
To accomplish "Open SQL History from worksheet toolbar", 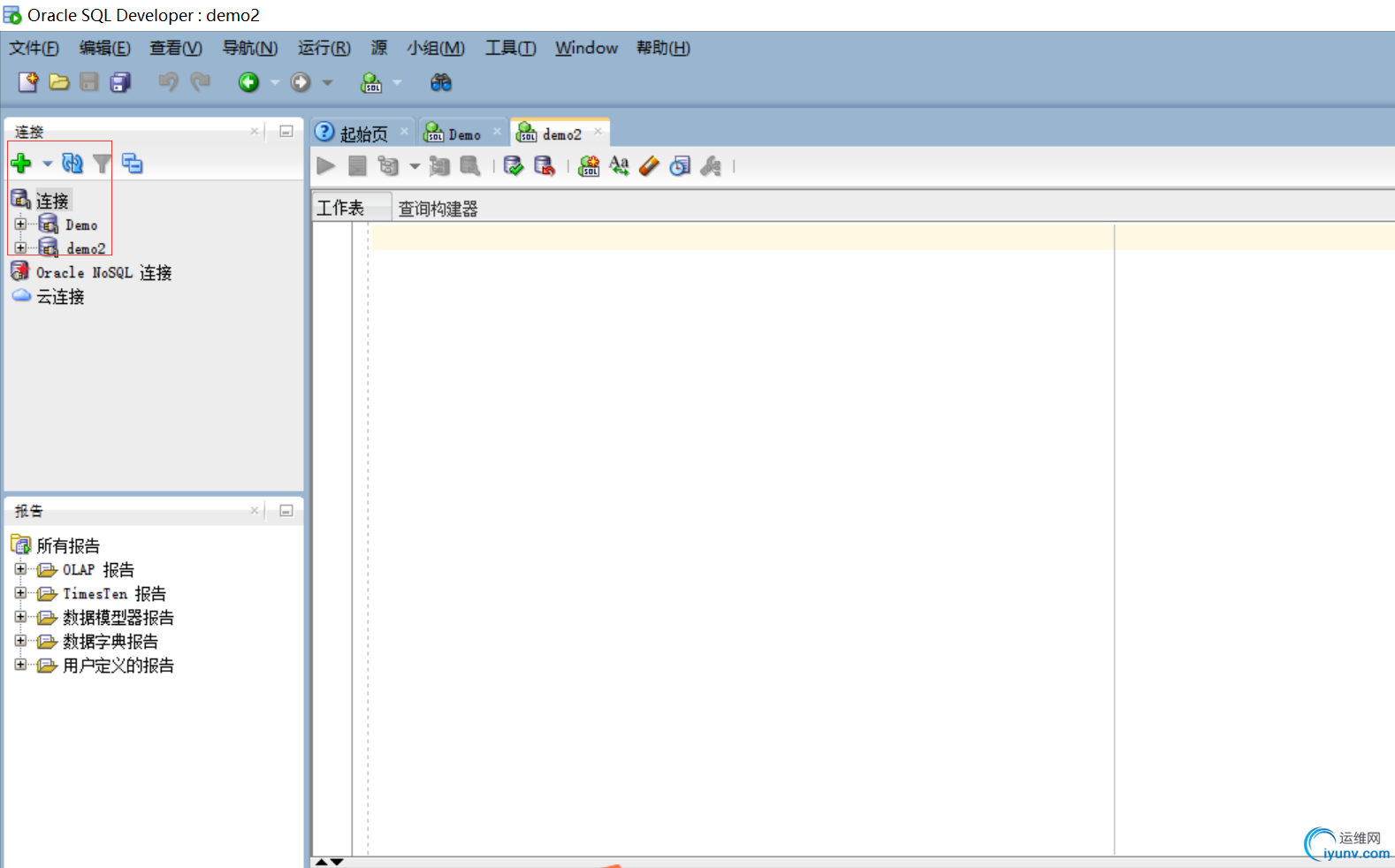I will (x=680, y=165).
